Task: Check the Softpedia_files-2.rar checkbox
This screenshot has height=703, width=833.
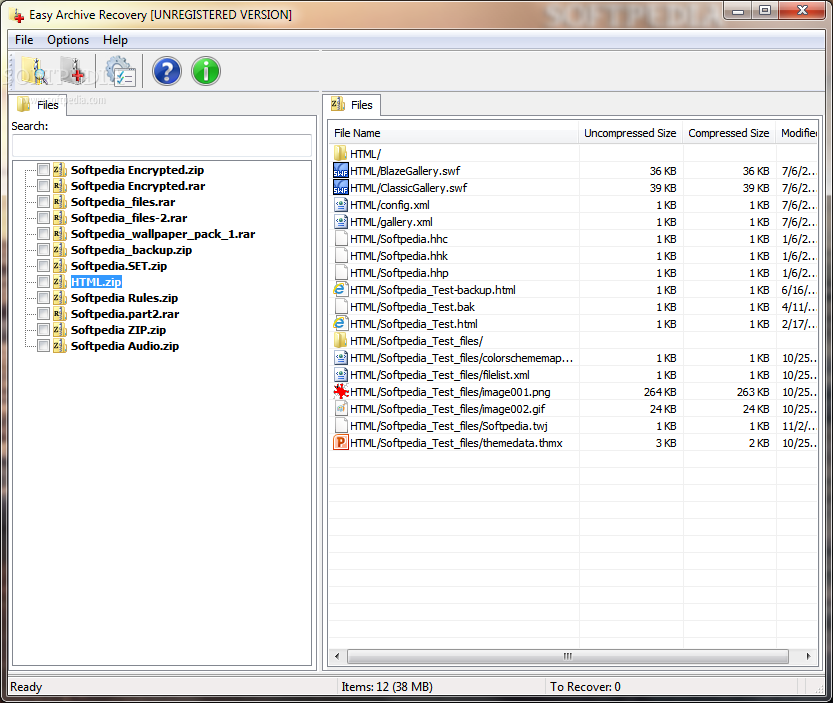Action: coord(44,218)
